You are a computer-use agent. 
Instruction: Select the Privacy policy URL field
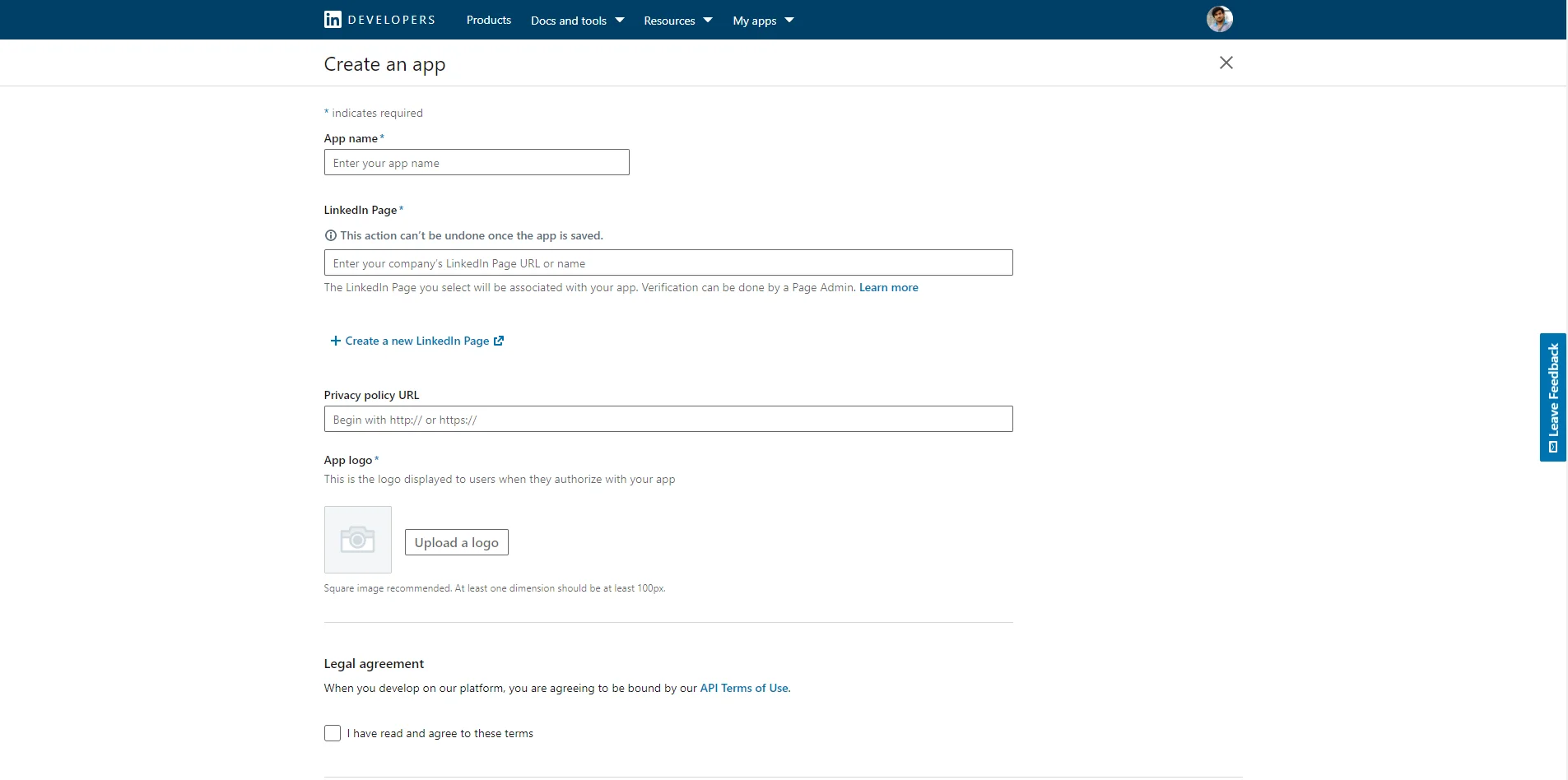(668, 419)
